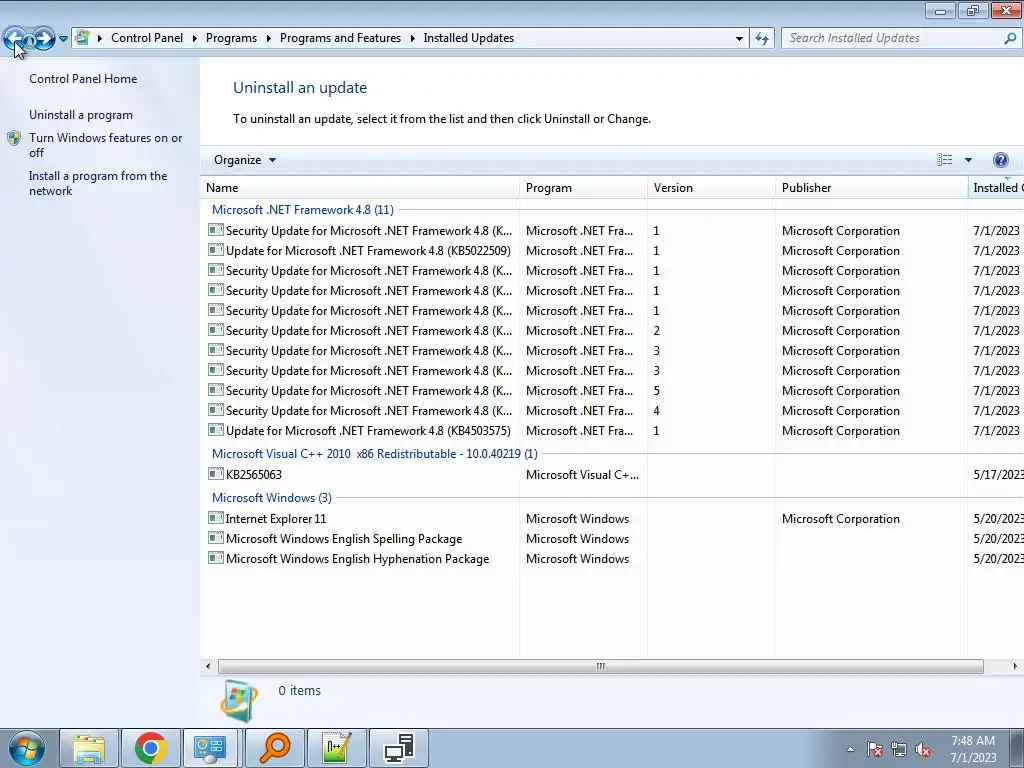Click icon next to English Spelling Package
Image resolution: width=1024 pixels, height=768 pixels.
[x=216, y=538]
